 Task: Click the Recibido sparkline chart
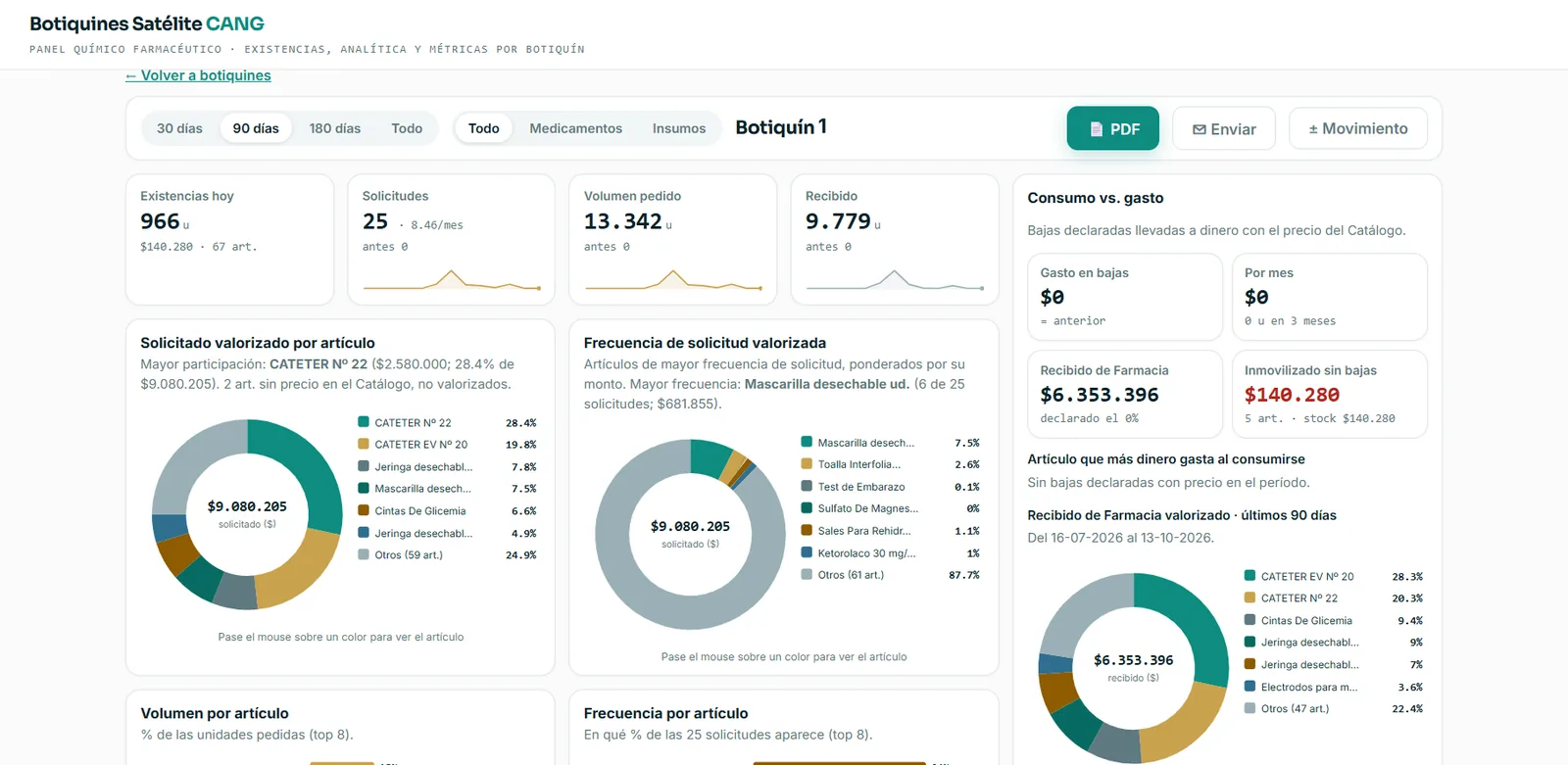895,279
